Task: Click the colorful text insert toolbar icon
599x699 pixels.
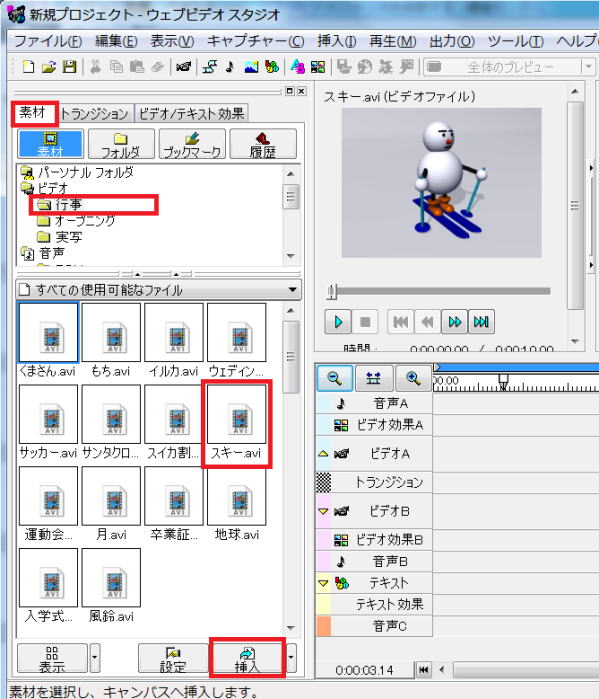Action: tap(272, 67)
